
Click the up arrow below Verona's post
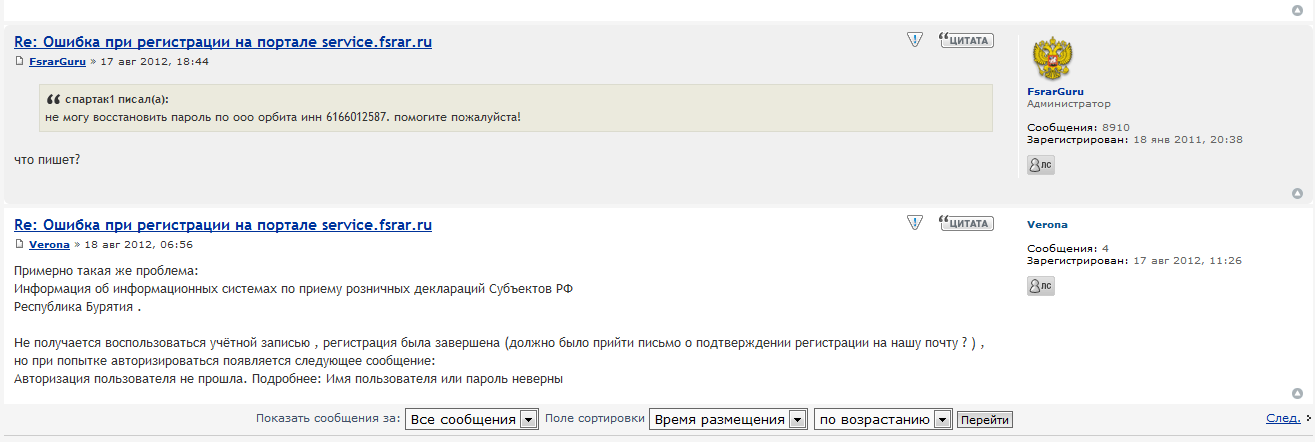(1297, 394)
